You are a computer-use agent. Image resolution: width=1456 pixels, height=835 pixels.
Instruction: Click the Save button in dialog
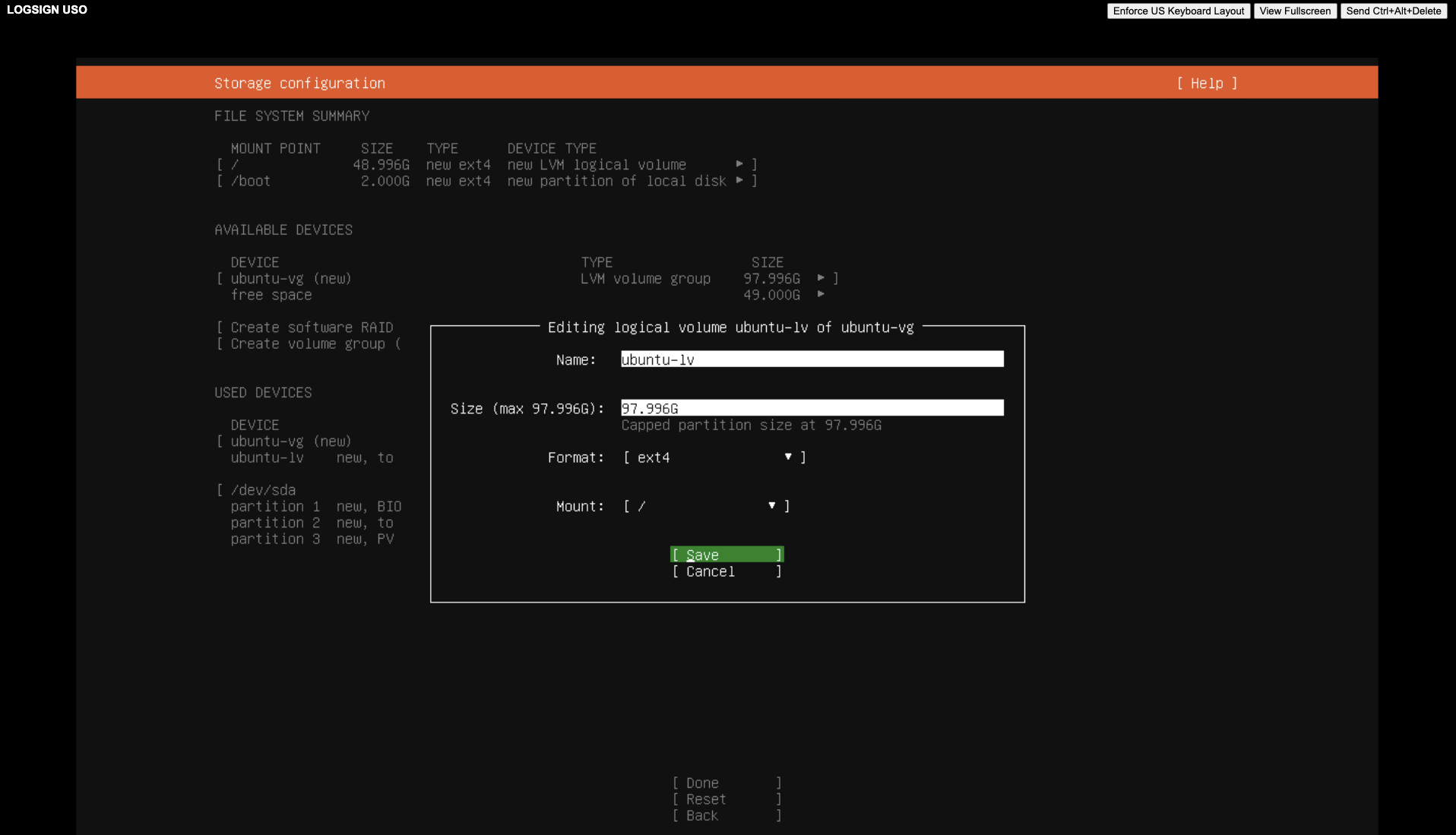(x=726, y=555)
